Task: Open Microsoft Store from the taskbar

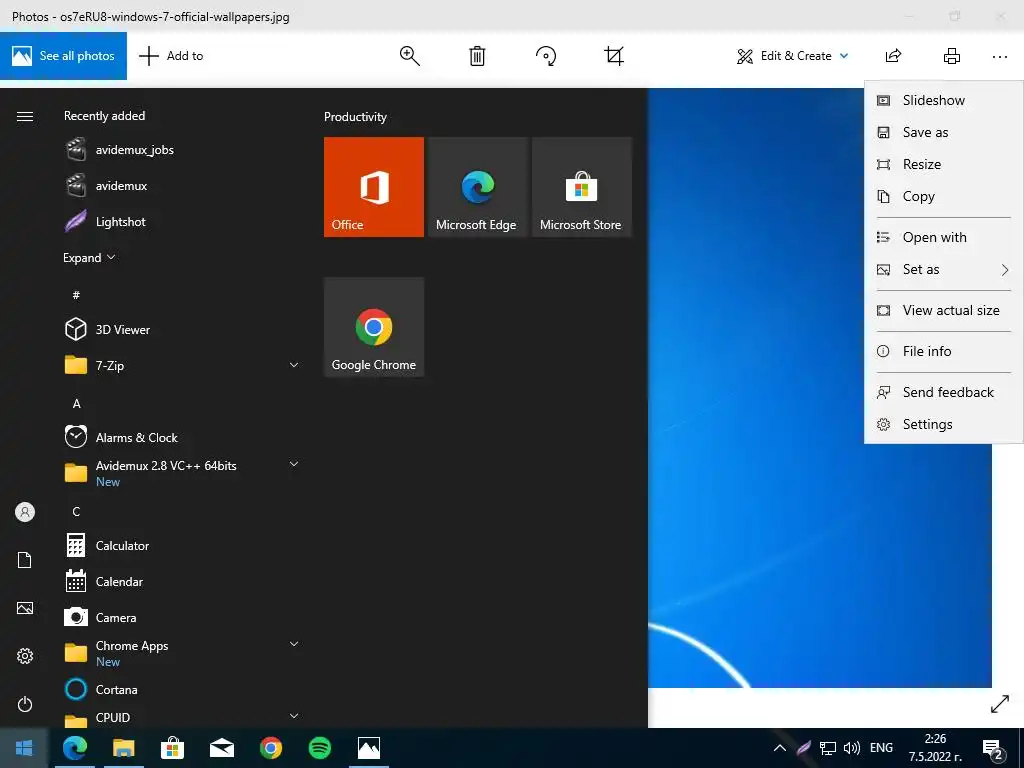Action: click(172, 748)
